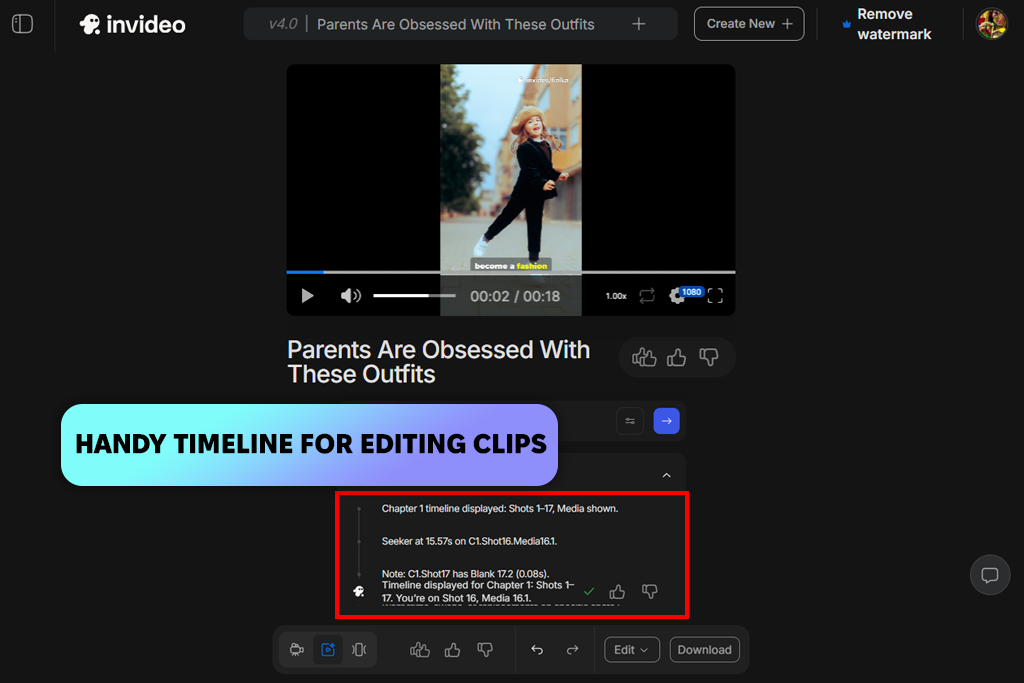
Task: Select the highlighted edit media icon
Action: tap(328, 650)
